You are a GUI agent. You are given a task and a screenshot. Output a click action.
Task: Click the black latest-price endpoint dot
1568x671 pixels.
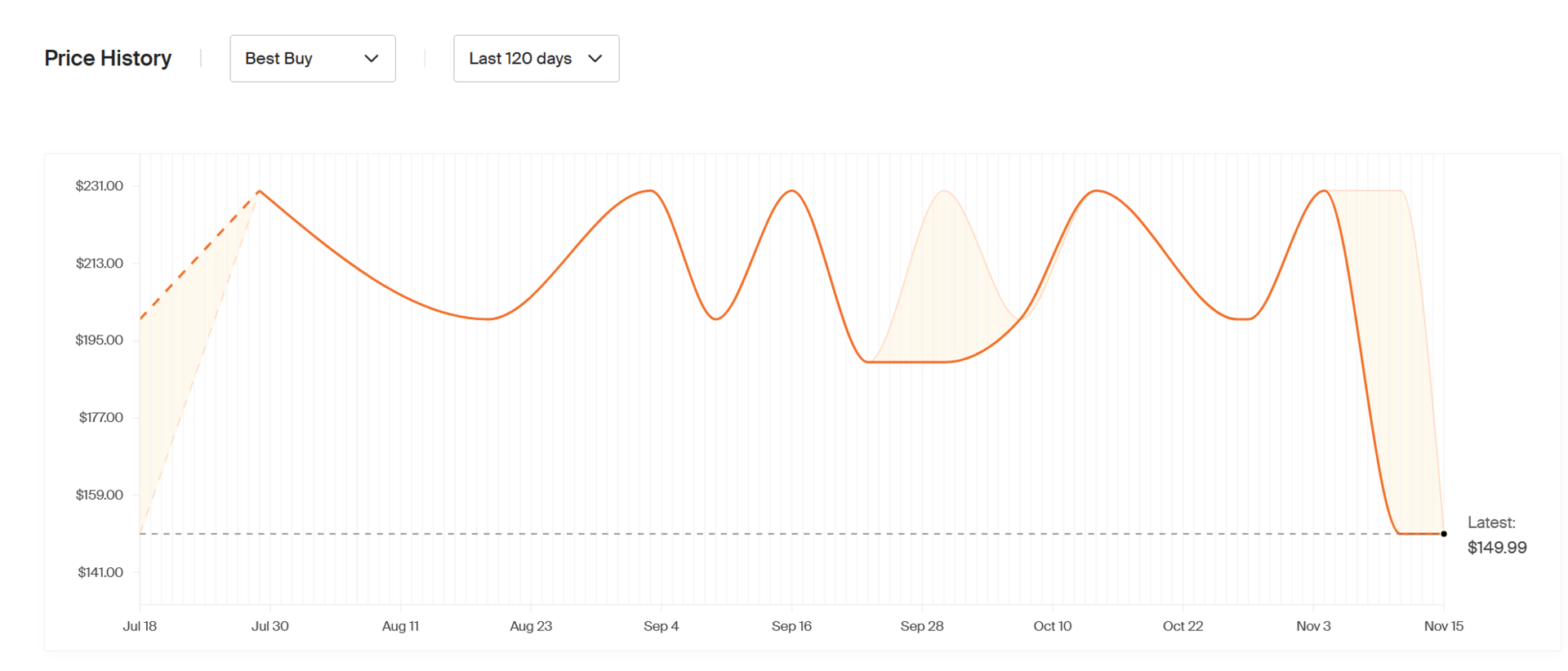tap(1444, 534)
